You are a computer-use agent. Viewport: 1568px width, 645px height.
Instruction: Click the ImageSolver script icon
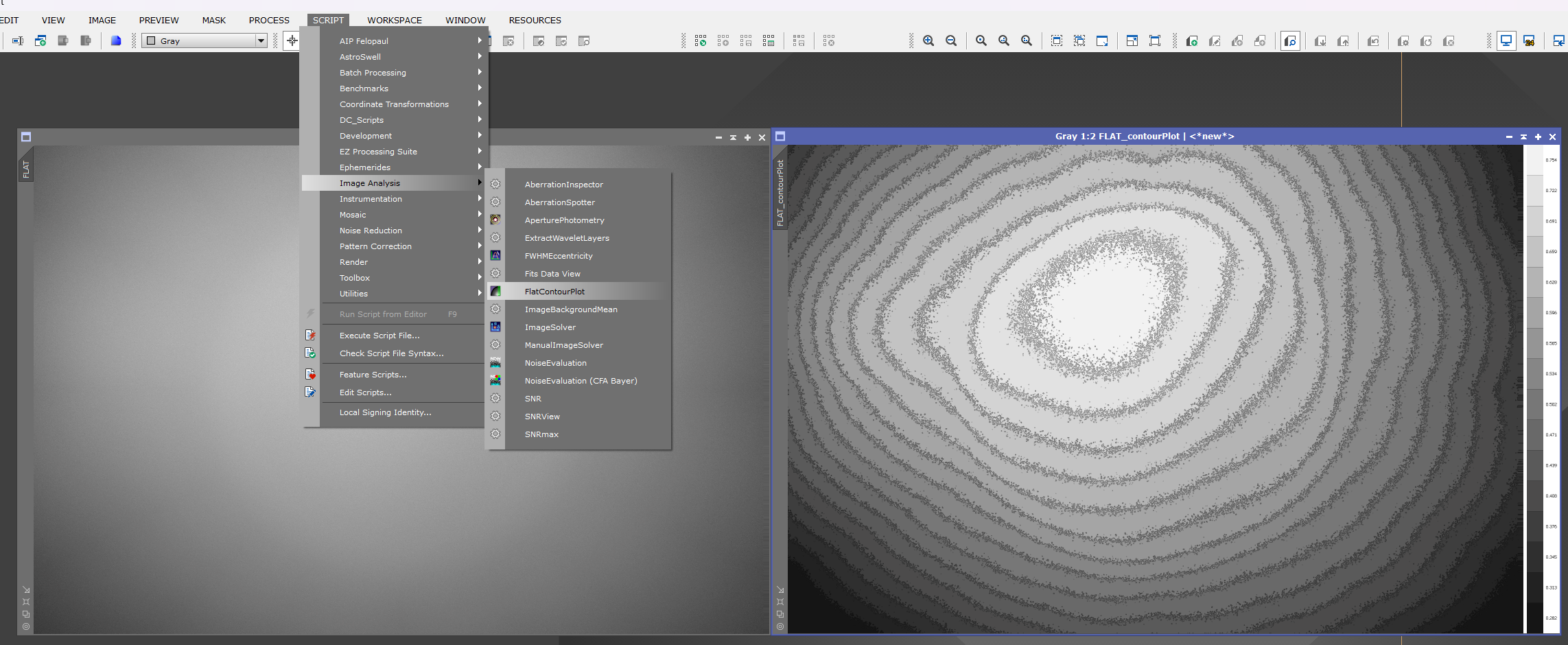(495, 327)
